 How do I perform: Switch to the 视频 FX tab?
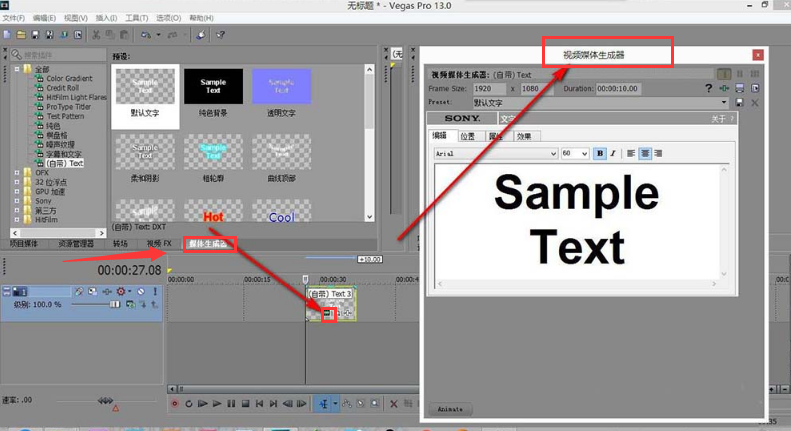[x=159, y=244]
